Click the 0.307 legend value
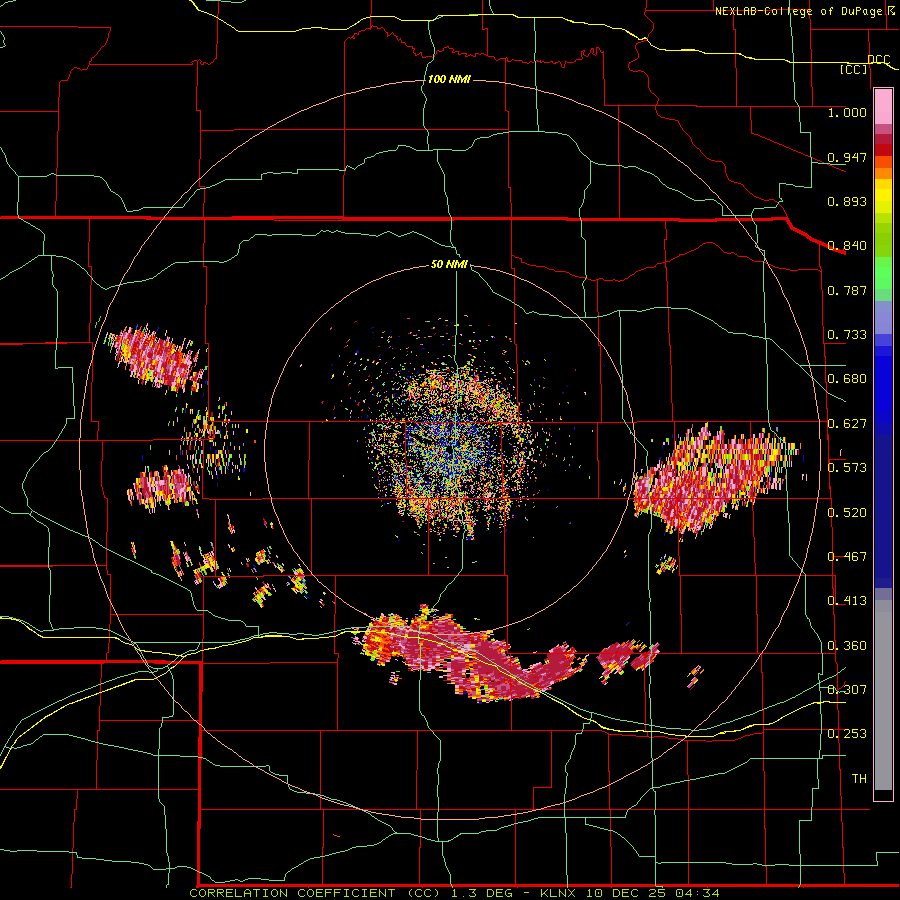This screenshot has height=900, width=900. (x=847, y=690)
